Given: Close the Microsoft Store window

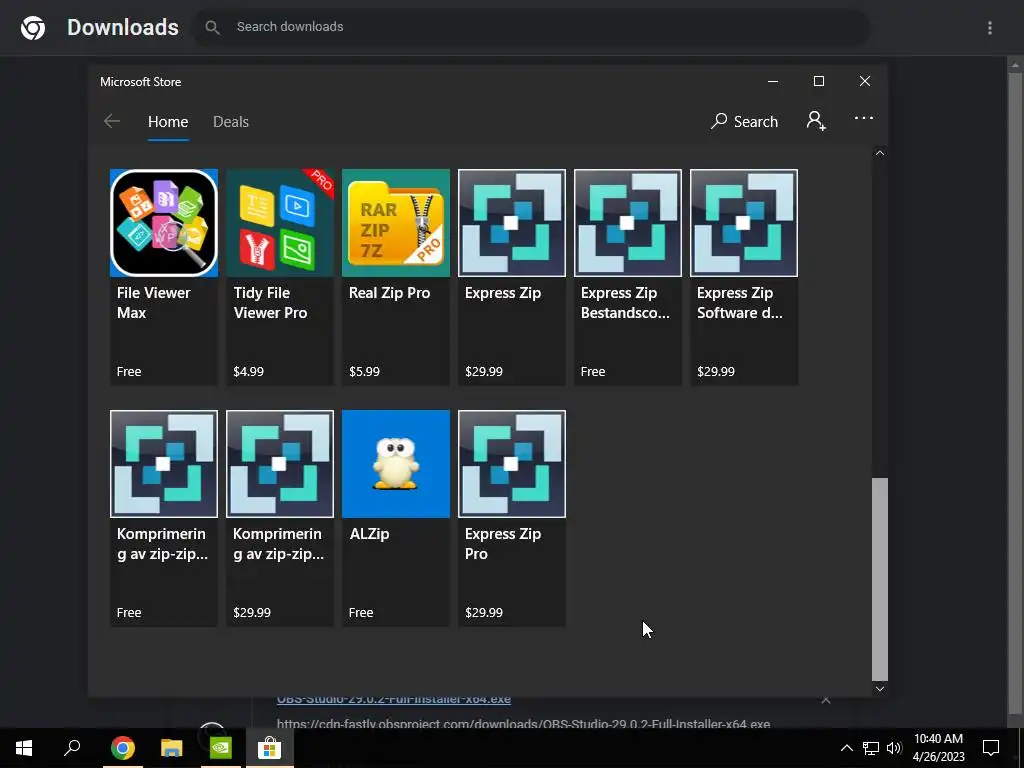Looking at the screenshot, I should 865,81.
